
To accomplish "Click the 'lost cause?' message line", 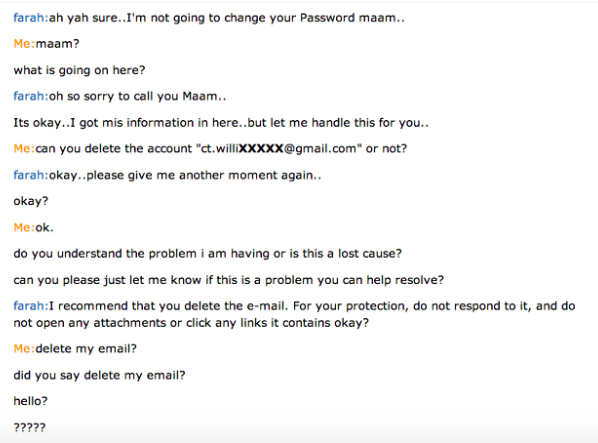I will tap(208, 254).
